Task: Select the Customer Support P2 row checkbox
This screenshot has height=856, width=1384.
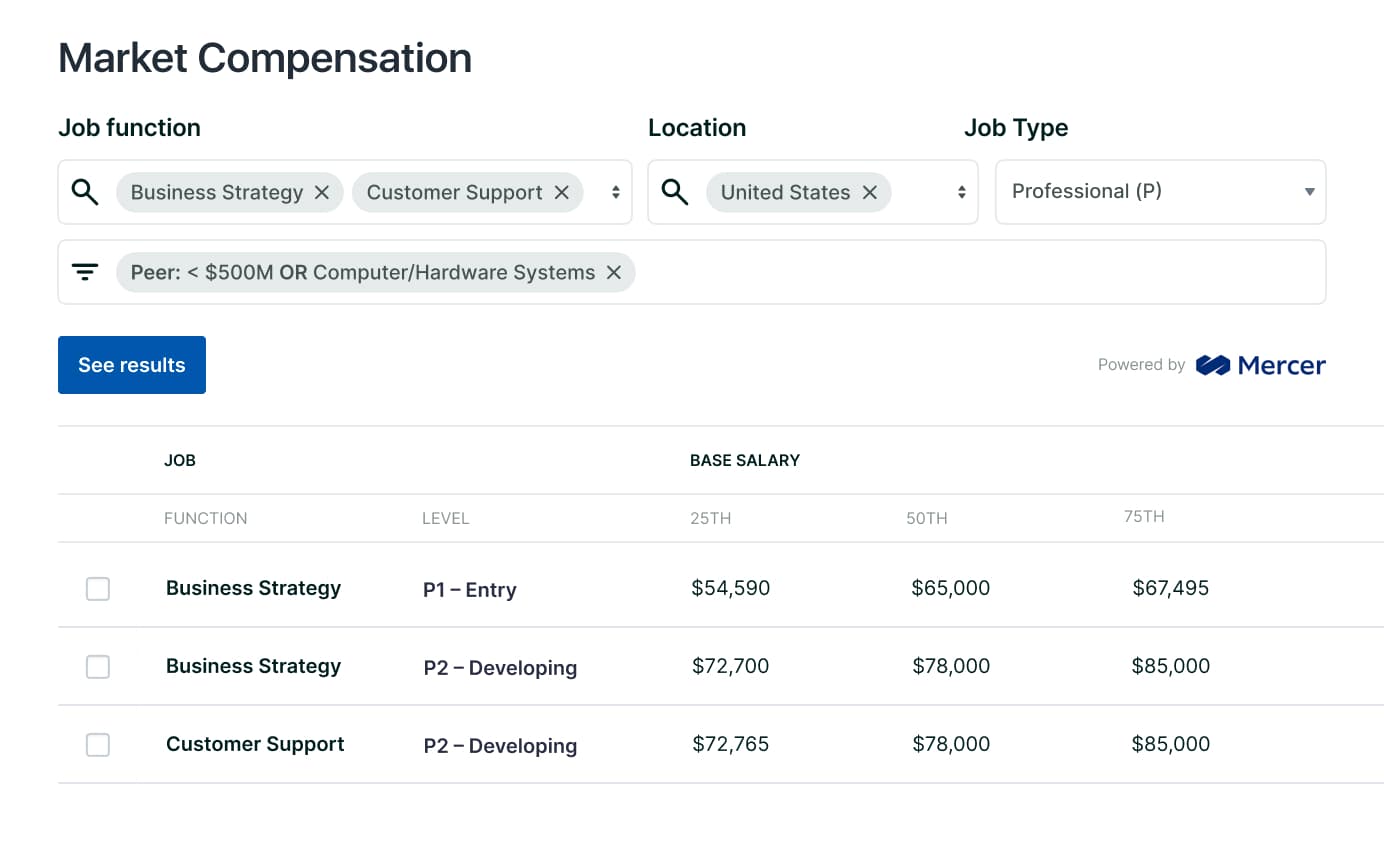Action: point(98,745)
